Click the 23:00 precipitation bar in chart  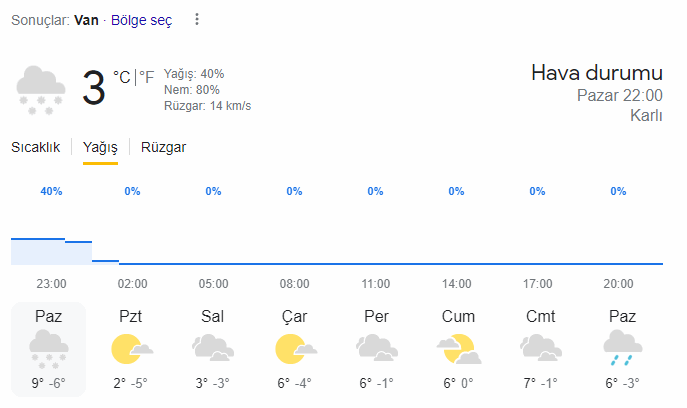tap(38, 252)
